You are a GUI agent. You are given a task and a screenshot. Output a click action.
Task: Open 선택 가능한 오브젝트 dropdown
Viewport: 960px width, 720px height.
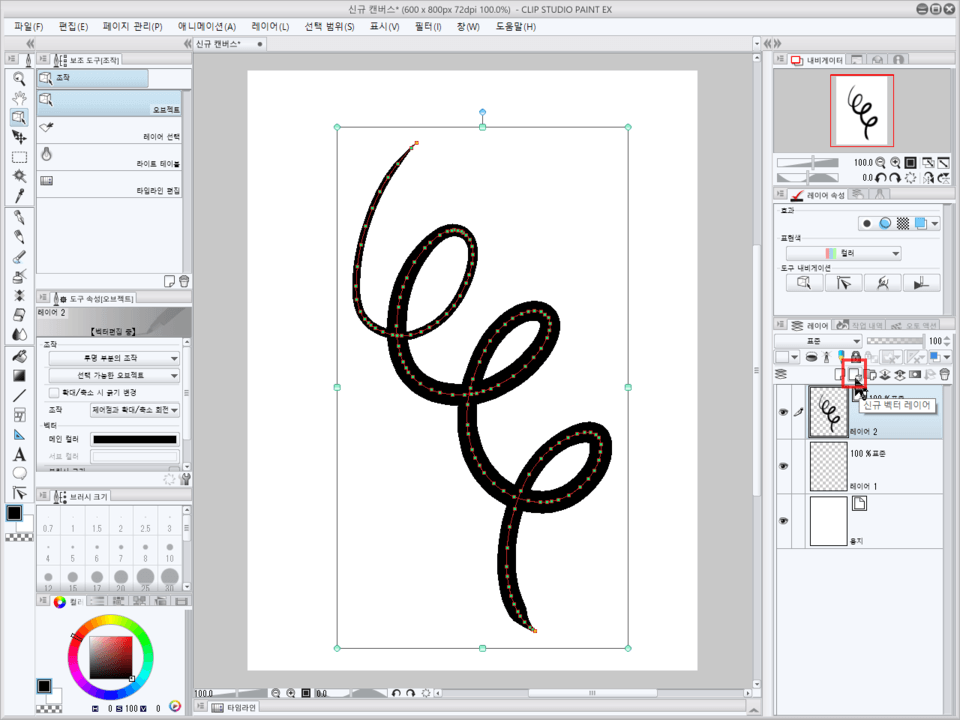[114, 375]
